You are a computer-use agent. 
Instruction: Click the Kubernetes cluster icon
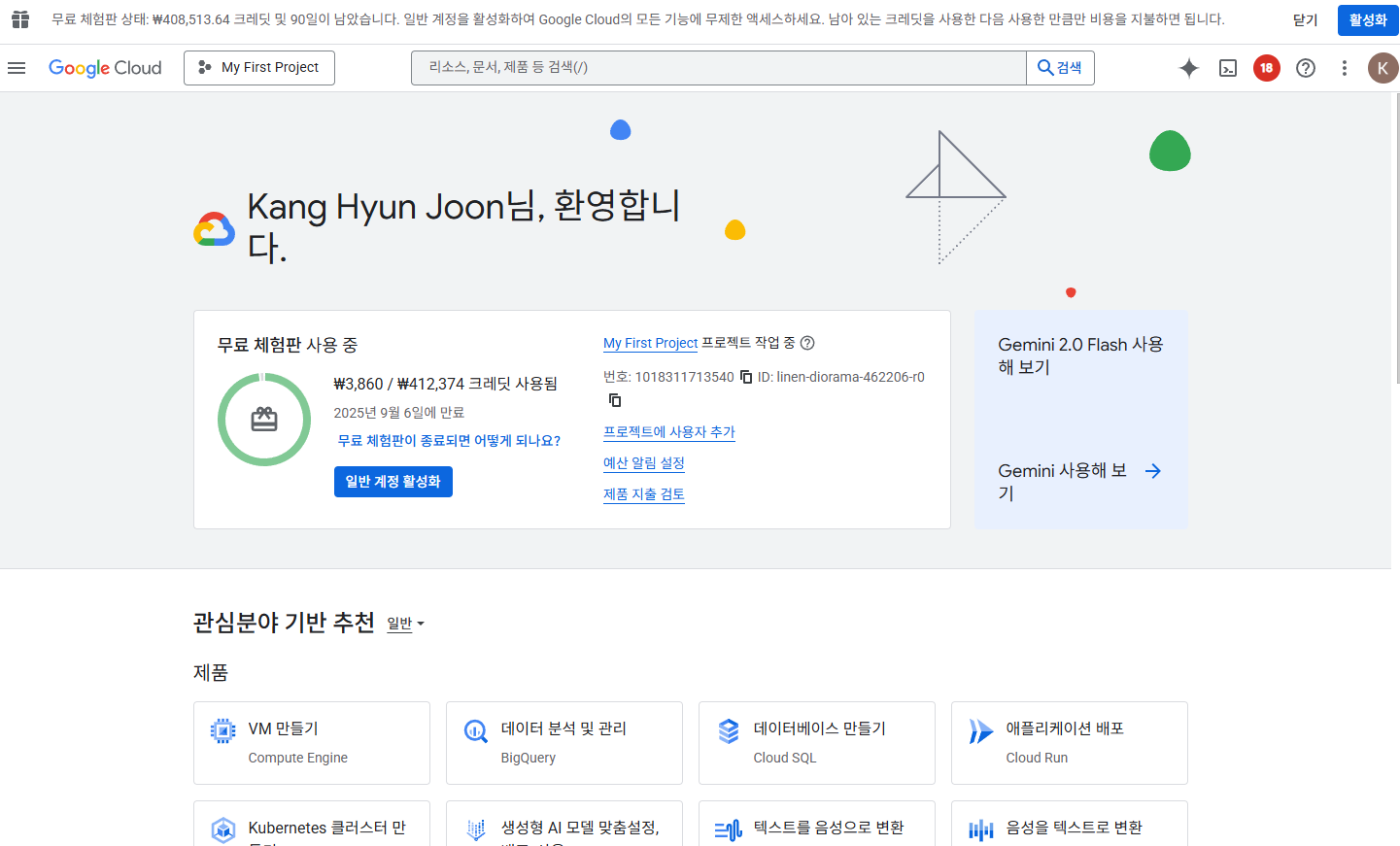223,829
